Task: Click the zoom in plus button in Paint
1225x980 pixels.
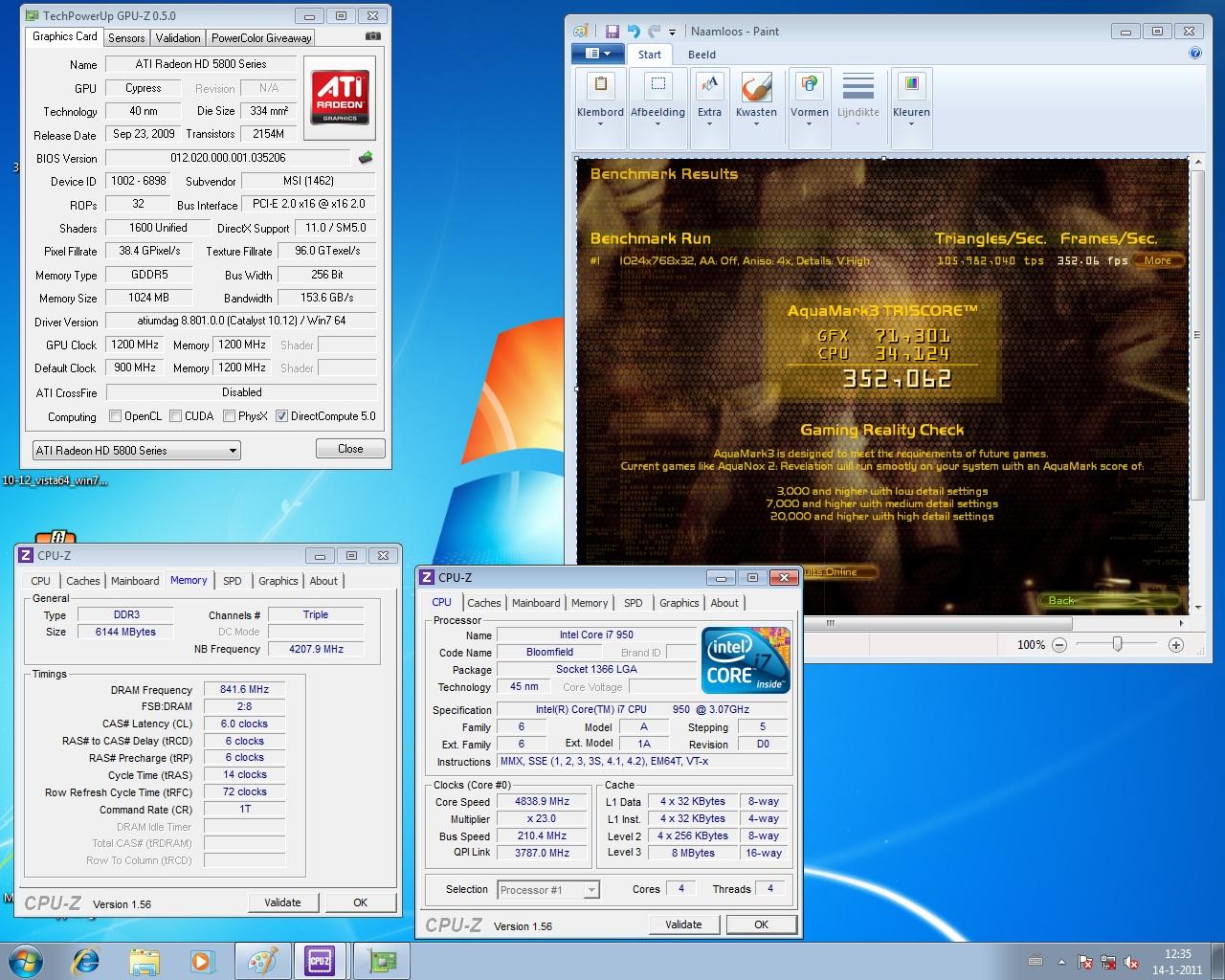Action: 1176,645
